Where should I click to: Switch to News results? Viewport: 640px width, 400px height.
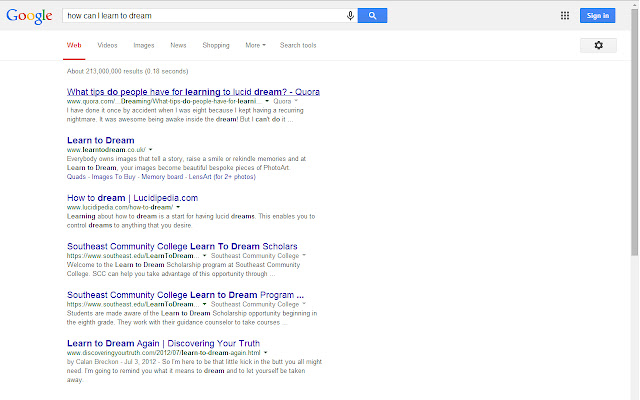(178, 45)
